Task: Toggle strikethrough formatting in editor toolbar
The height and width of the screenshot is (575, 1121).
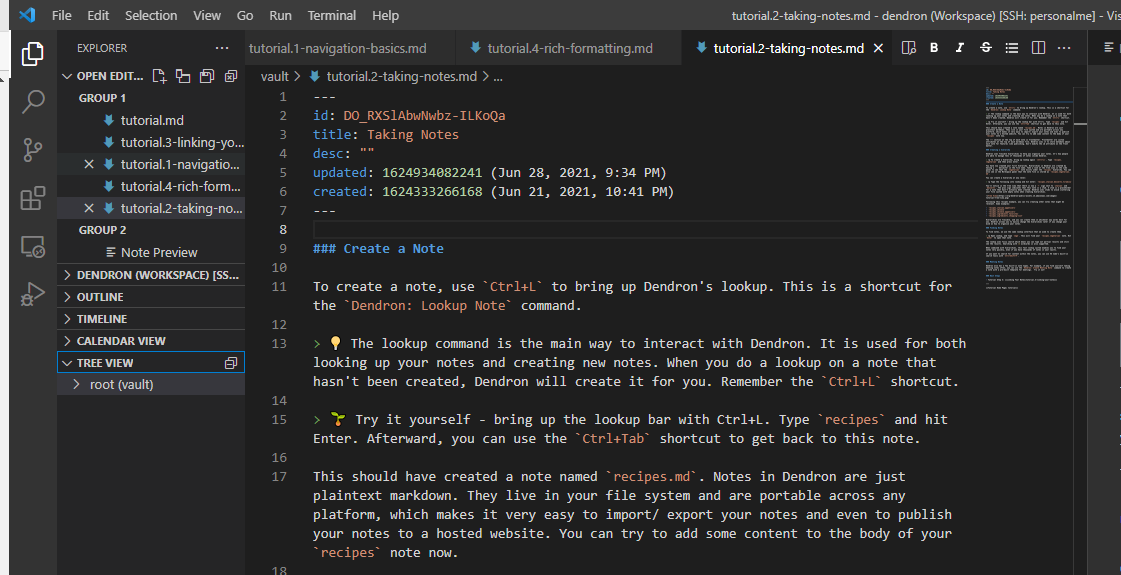Action: [x=986, y=48]
